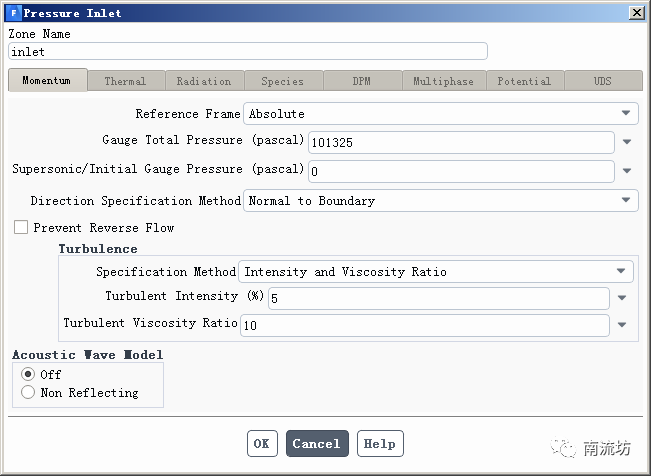Switch to the Thermal tab
Image resolution: width=651 pixels, height=476 pixels.
pyautogui.click(x=125, y=81)
